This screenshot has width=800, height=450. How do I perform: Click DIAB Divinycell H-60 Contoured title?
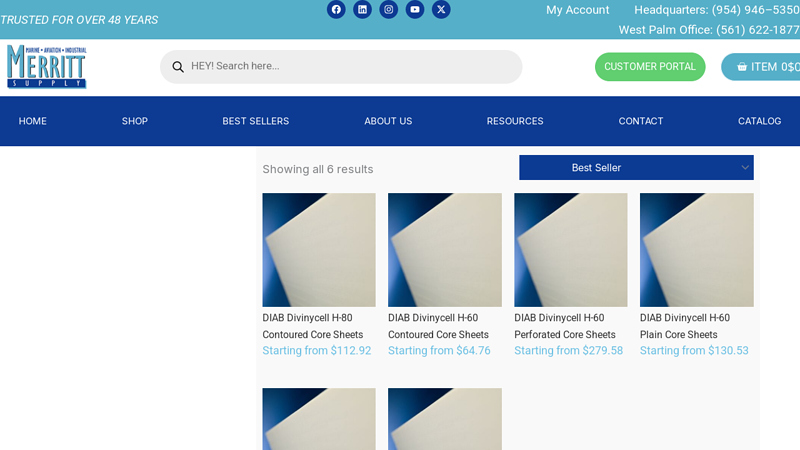tap(438, 326)
